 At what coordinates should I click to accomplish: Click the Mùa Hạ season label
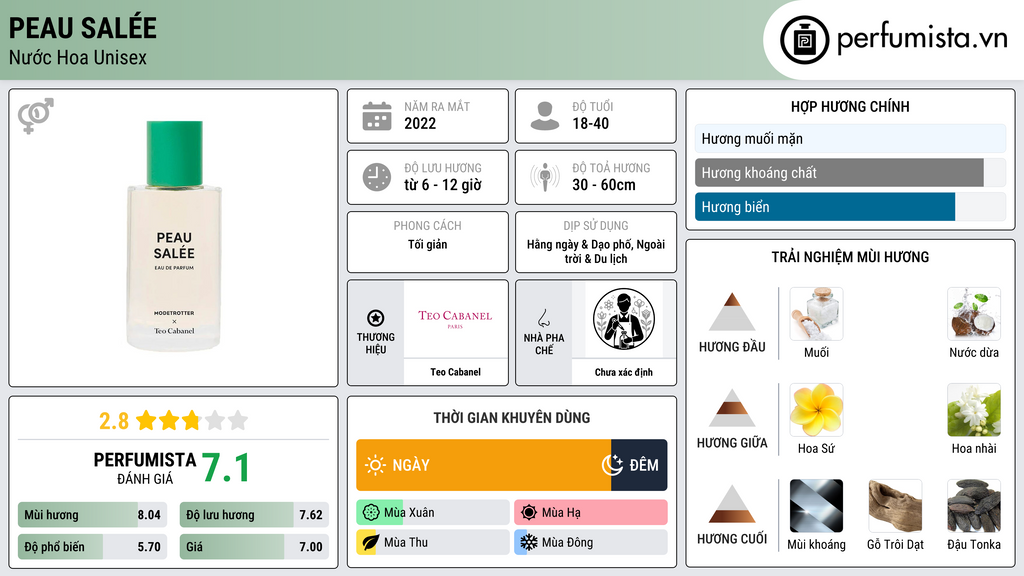[x=561, y=513]
